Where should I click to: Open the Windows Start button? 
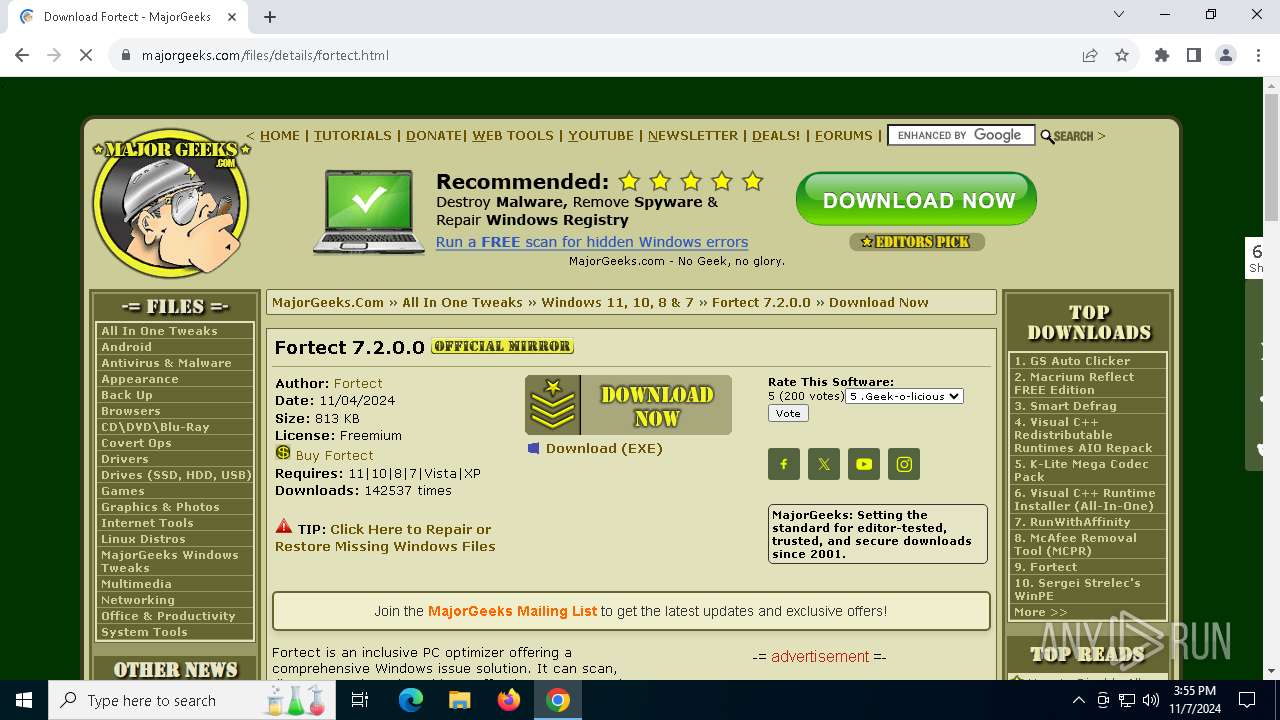[24, 700]
